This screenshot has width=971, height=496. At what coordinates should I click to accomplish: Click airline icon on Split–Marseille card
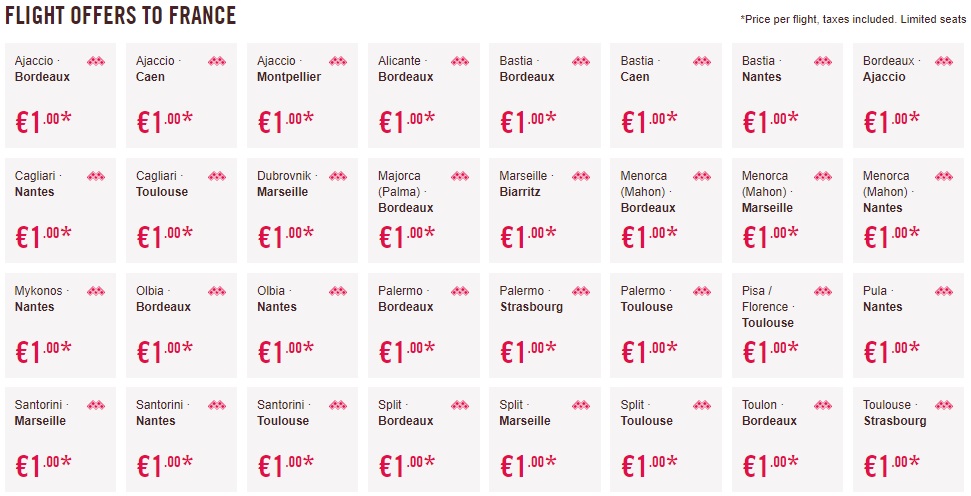tap(580, 406)
